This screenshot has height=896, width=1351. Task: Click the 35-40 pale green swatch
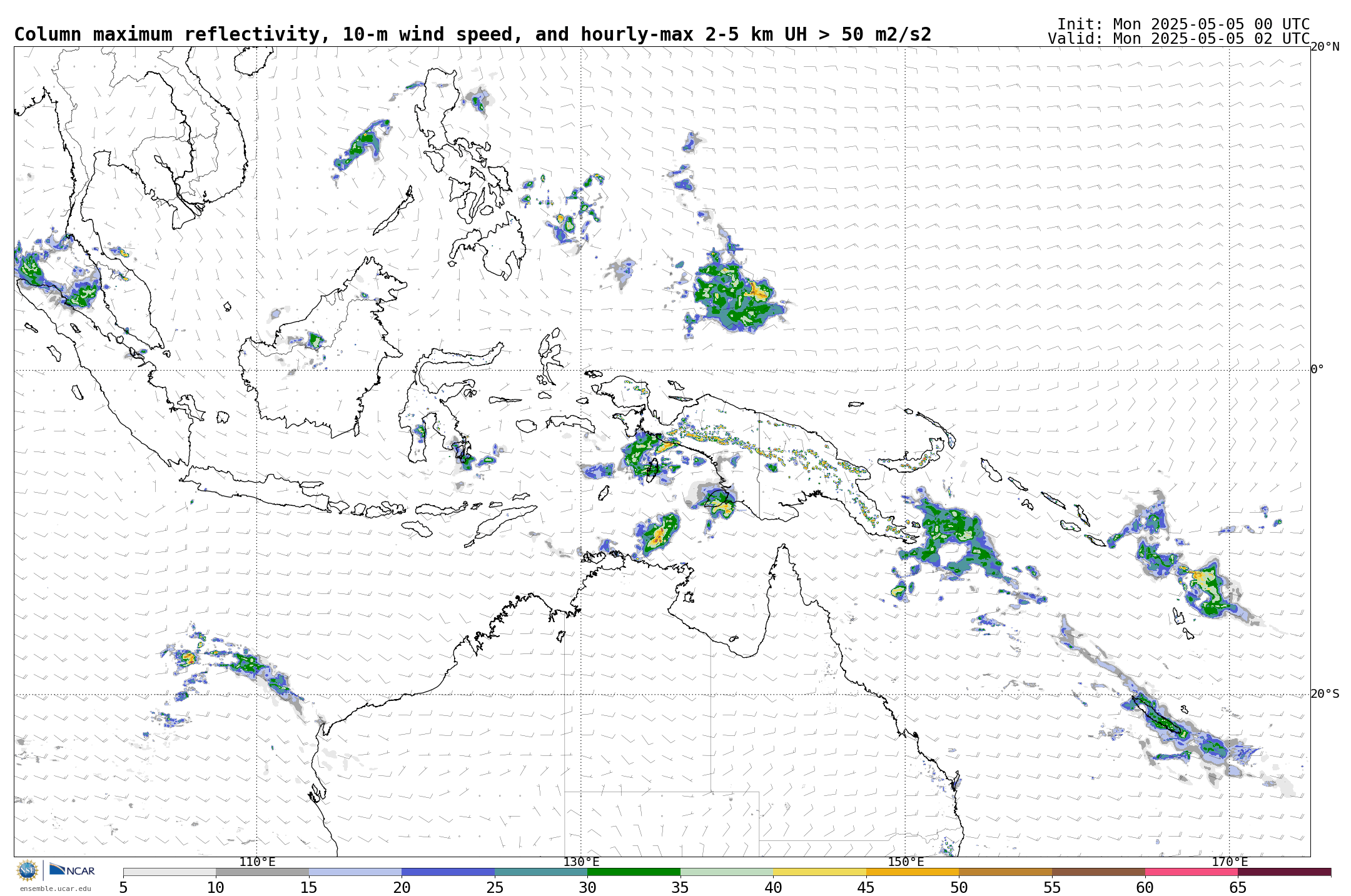(727, 872)
